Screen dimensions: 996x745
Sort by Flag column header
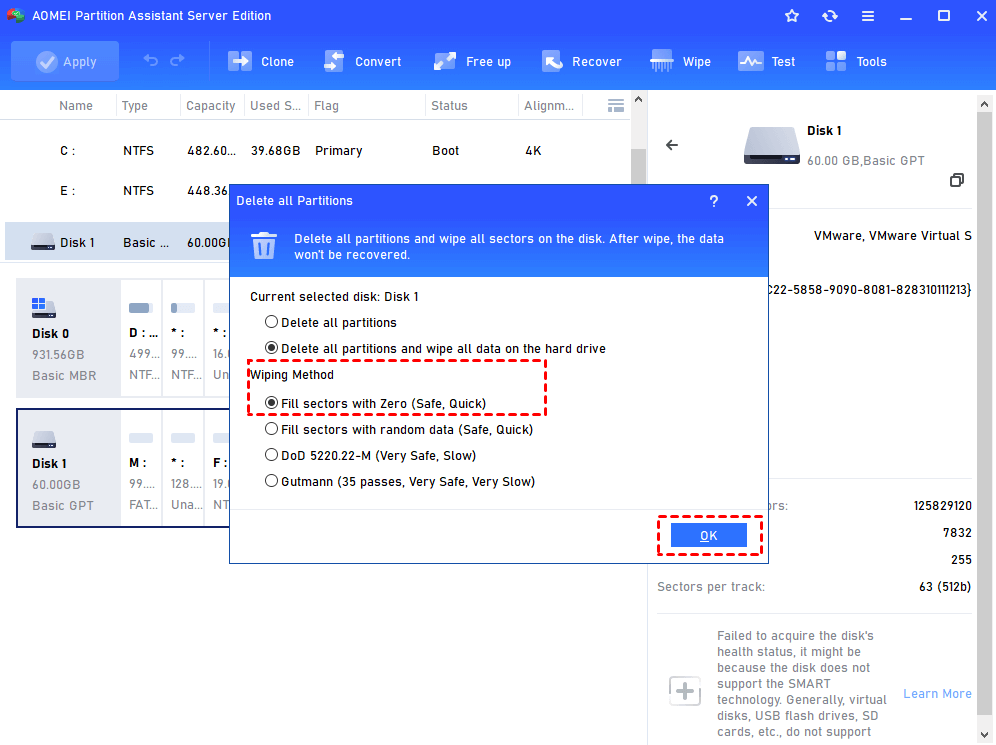(x=326, y=106)
